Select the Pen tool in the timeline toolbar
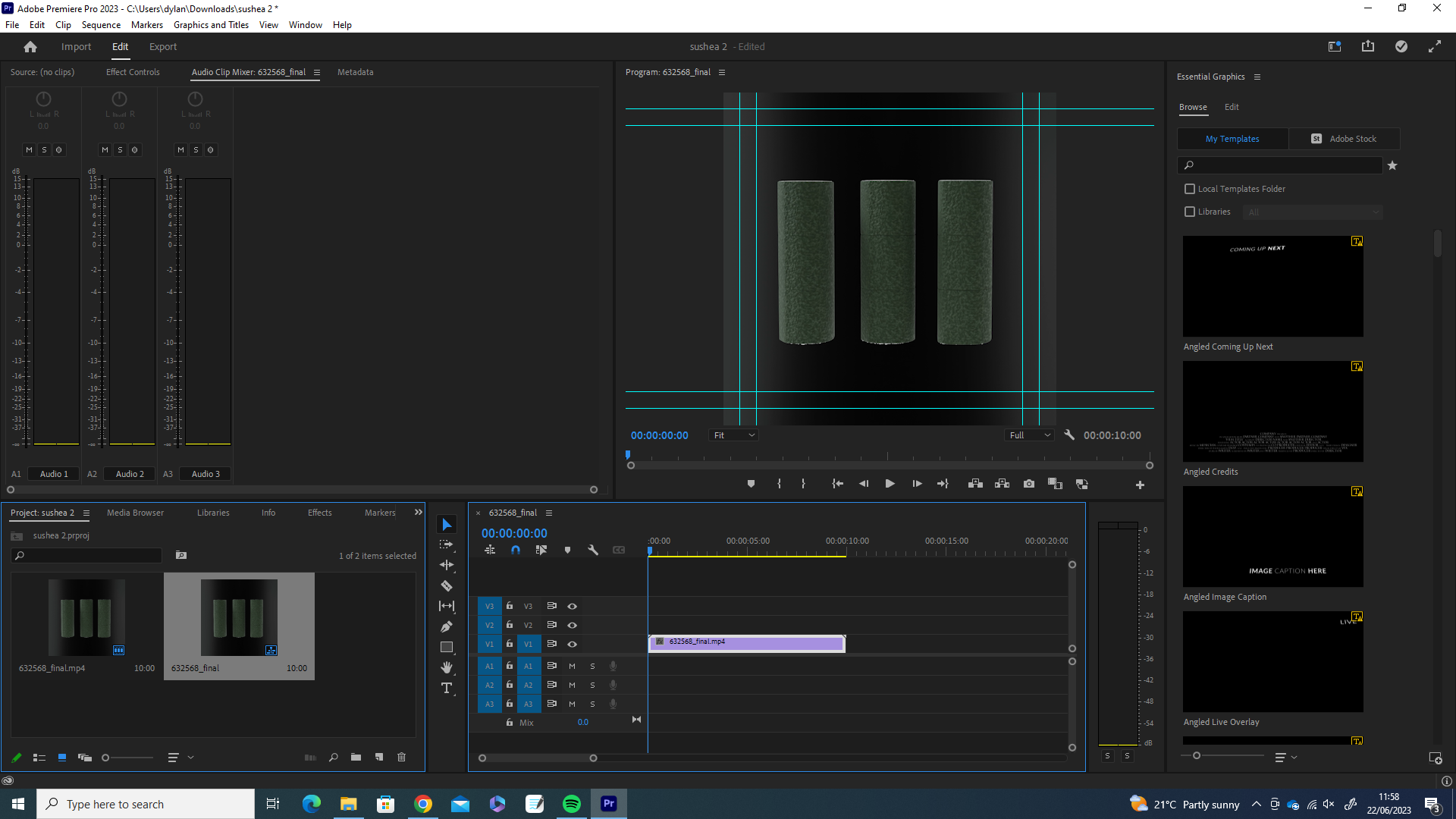 pyautogui.click(x=447, y=626)
